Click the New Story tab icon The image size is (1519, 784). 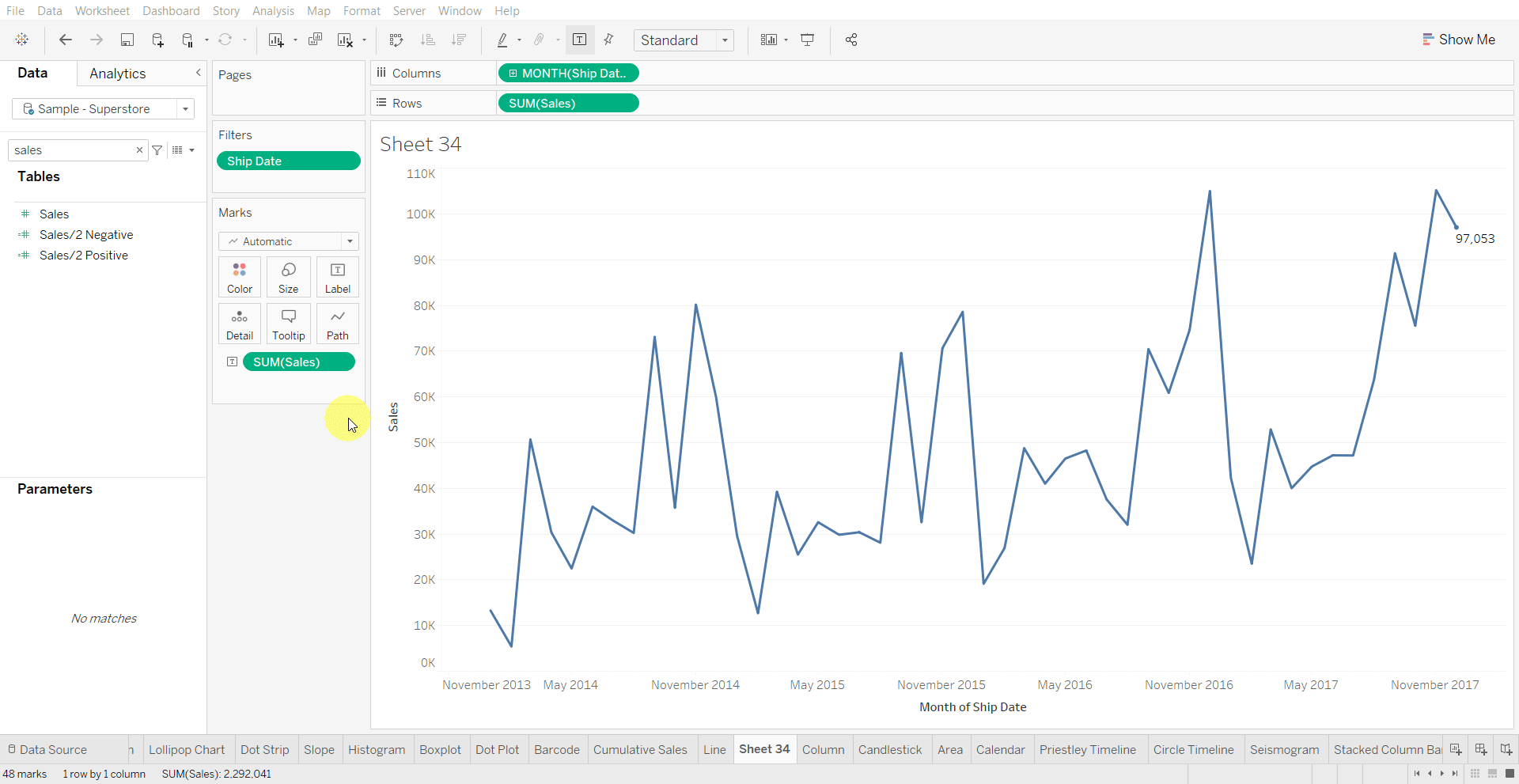click(1506, 749)
